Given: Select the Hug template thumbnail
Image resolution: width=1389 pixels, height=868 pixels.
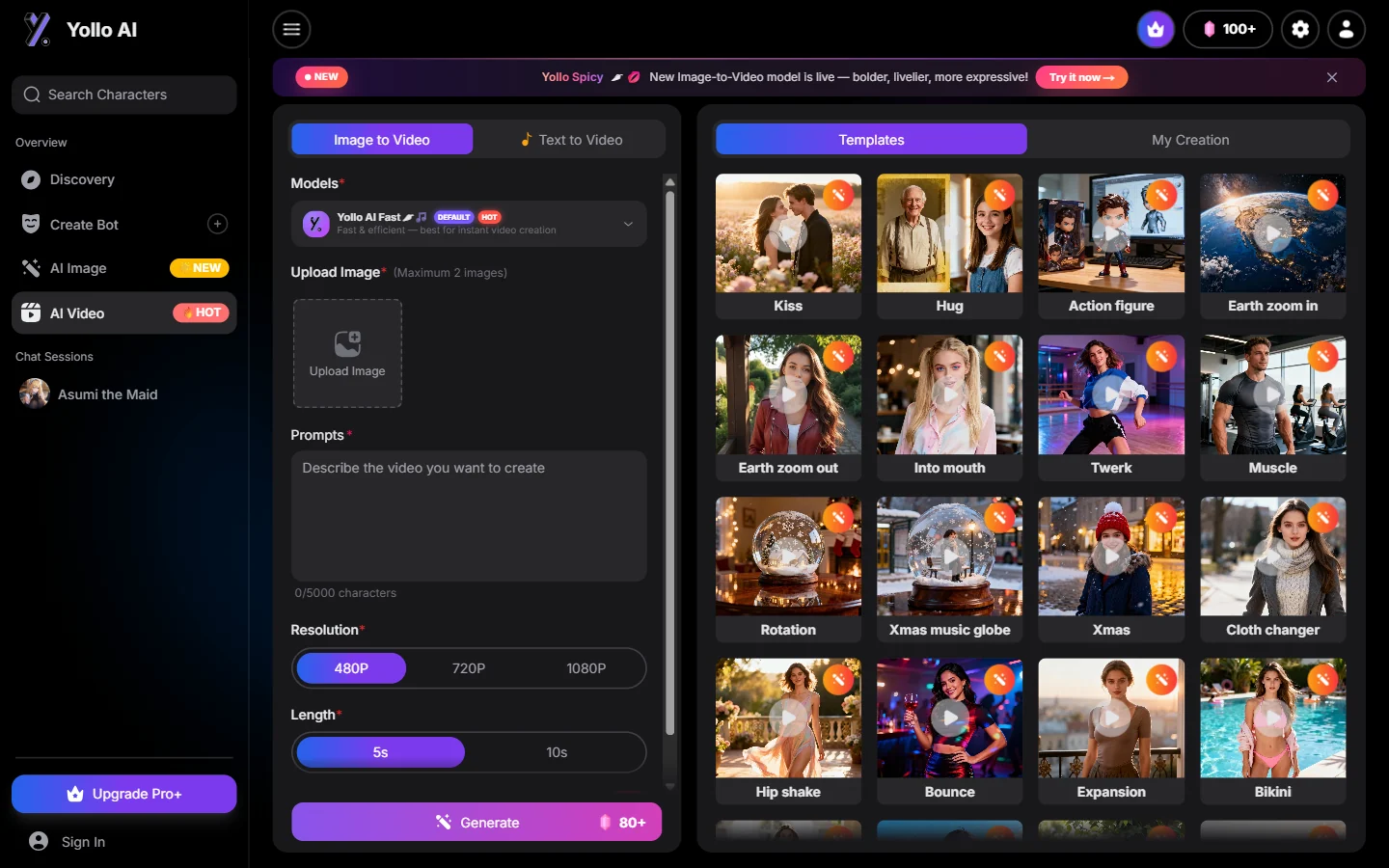Looking at the screenshot, I should coord(949,233).
